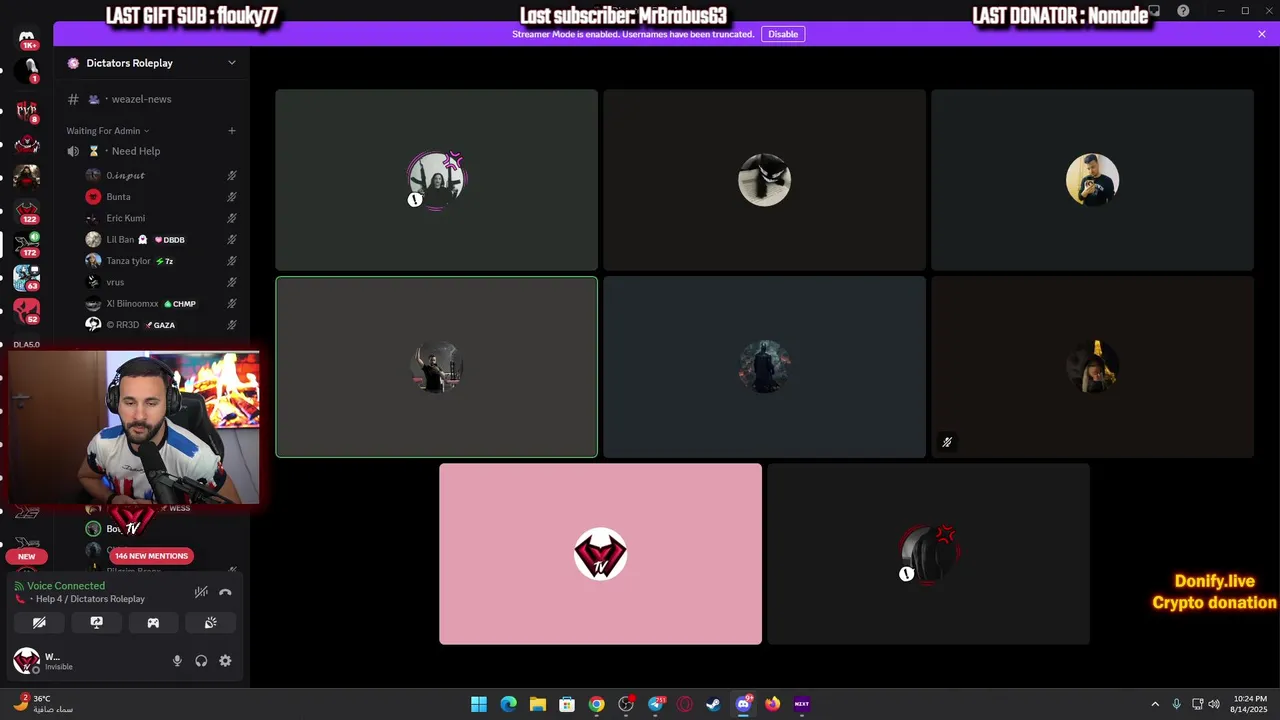
Task: Expand the Dictators Roleplay server menu
Action: [x=231, y=62]
